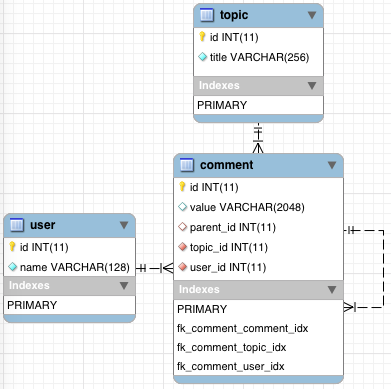Click the hollow diamond beside parent_id

point(182,227)
